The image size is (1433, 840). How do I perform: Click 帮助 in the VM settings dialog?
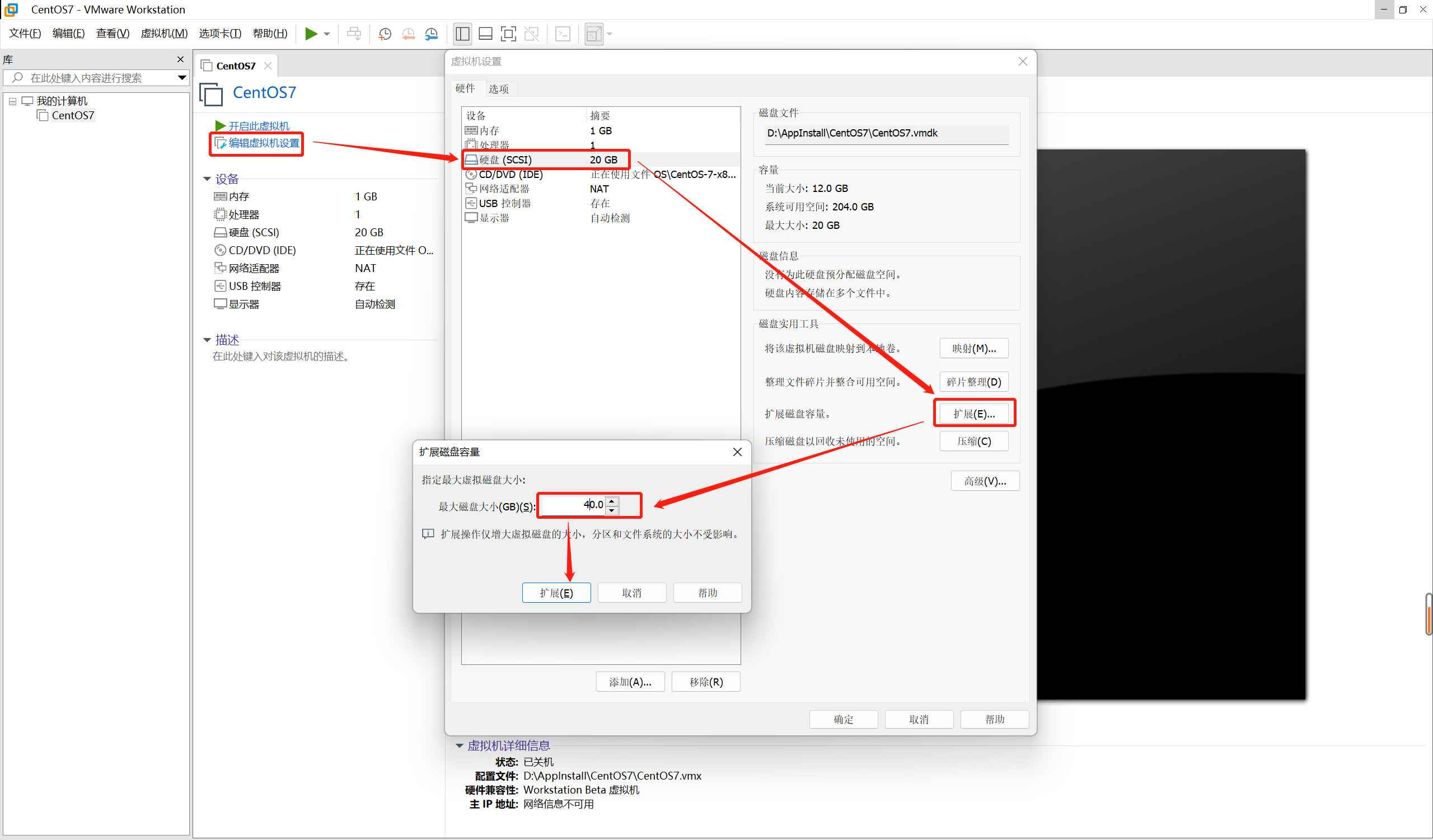tap(995, 720)
